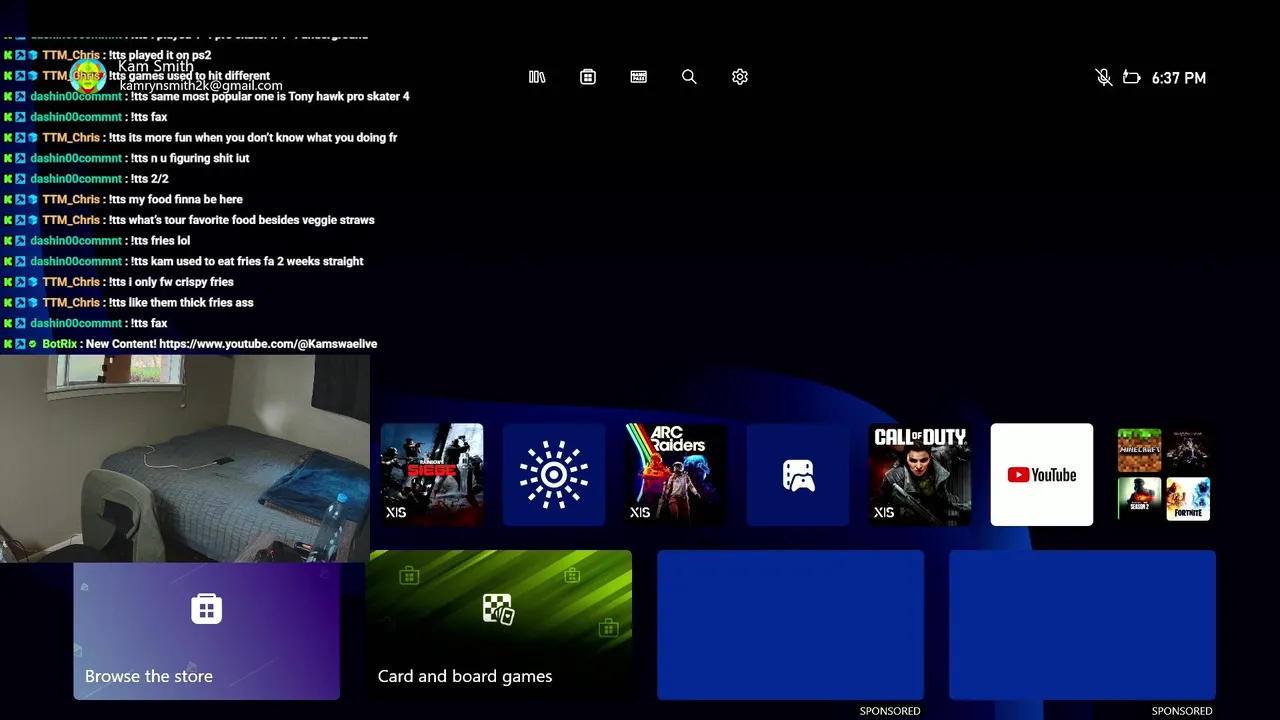
Task: Click the kamrynsmith2k@gmail.com email text
Action: pos(201,86)
